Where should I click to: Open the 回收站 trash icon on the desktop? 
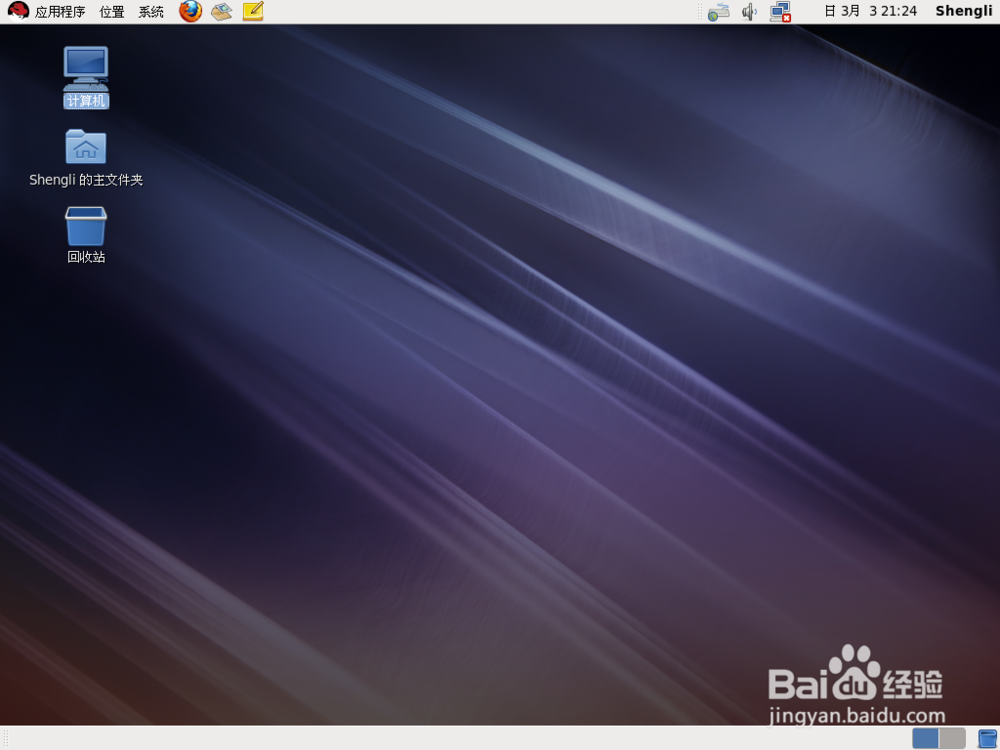(x=85, y=228)
